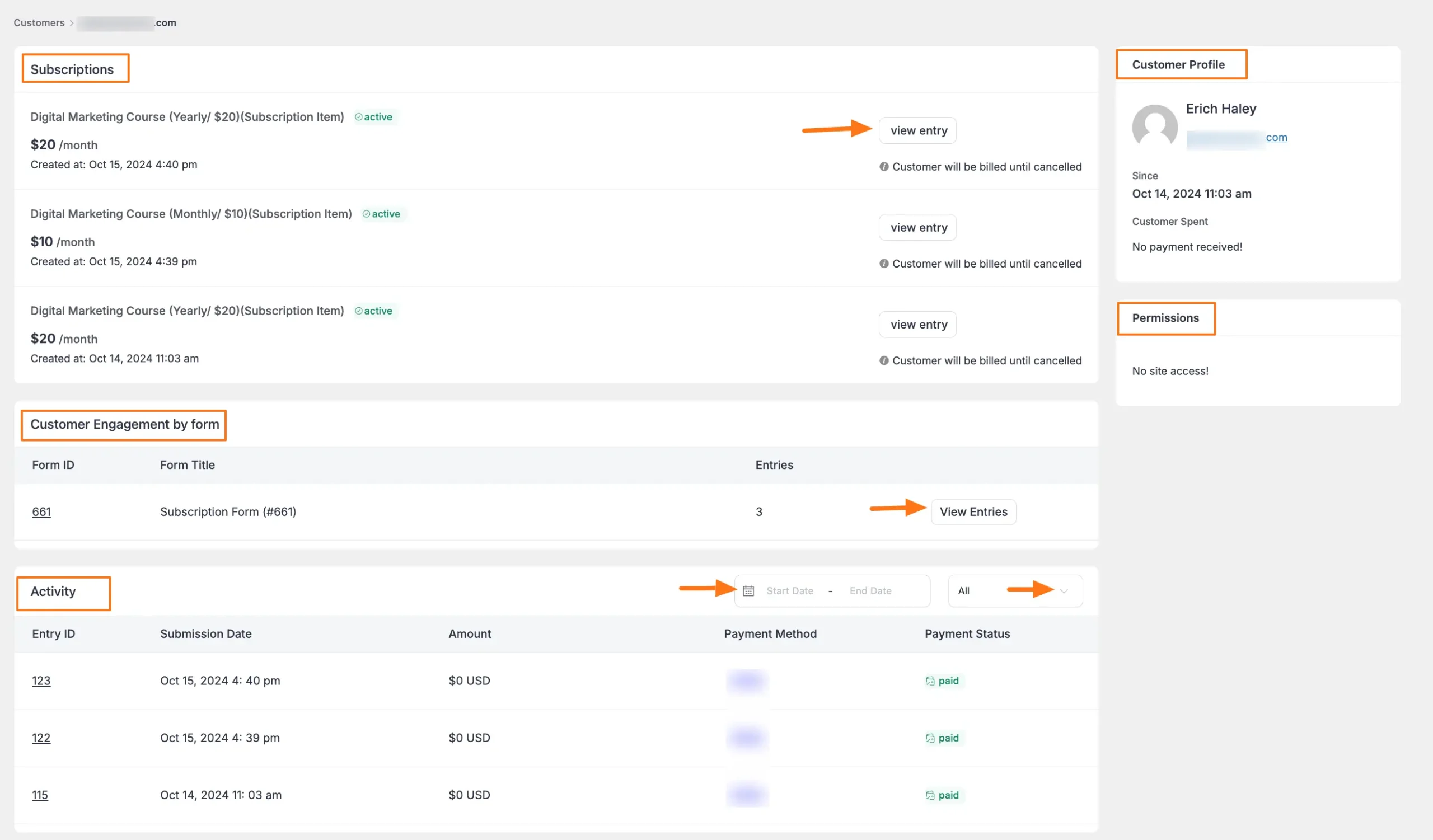This screenshot has width=1433, height=840.
Task: Open the End Date picker field
Action: point(870,591)
